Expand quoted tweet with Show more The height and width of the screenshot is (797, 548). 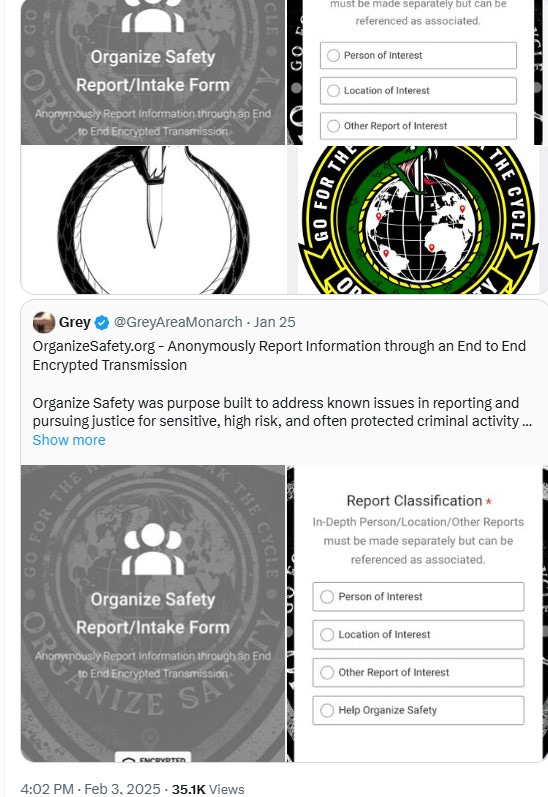point(69,440)
